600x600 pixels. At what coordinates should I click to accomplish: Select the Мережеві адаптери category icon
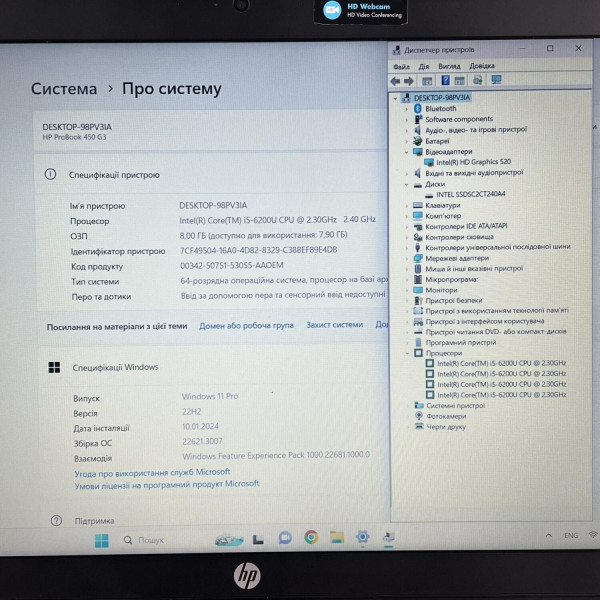[x=417, y=258]
